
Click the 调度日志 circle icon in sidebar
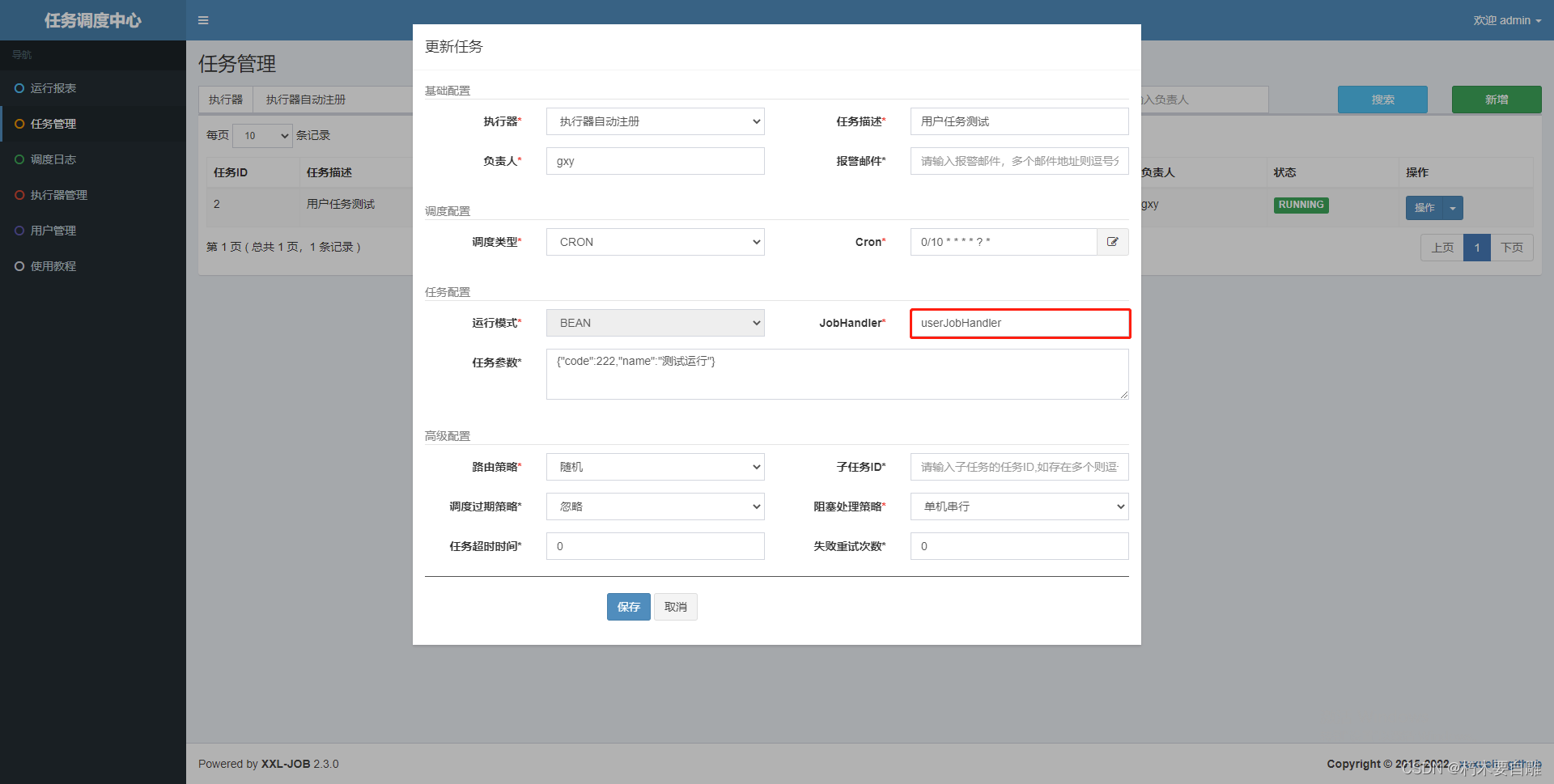tap(19, 159)
